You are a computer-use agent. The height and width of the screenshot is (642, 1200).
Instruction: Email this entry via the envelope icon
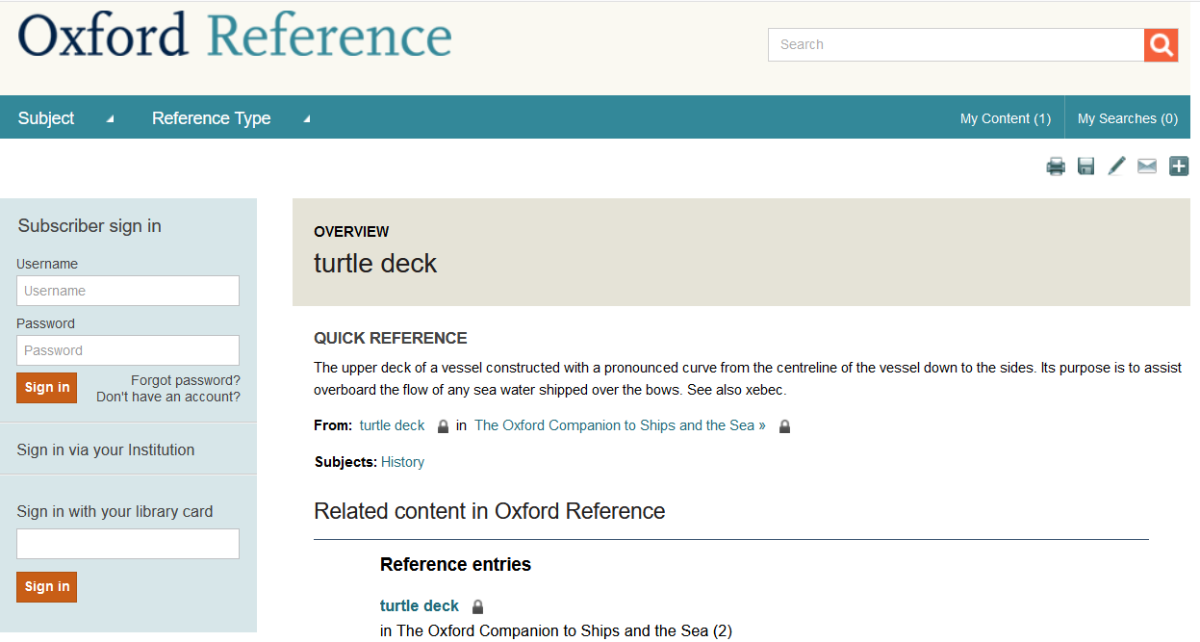coord(1147,166)
